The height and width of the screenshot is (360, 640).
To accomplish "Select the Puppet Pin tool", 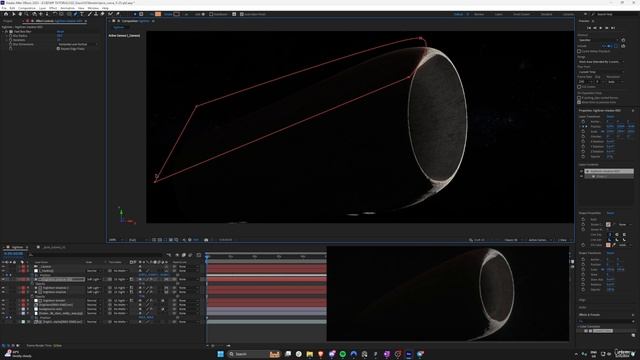I will pyautogui.click(x=118, y=14).
